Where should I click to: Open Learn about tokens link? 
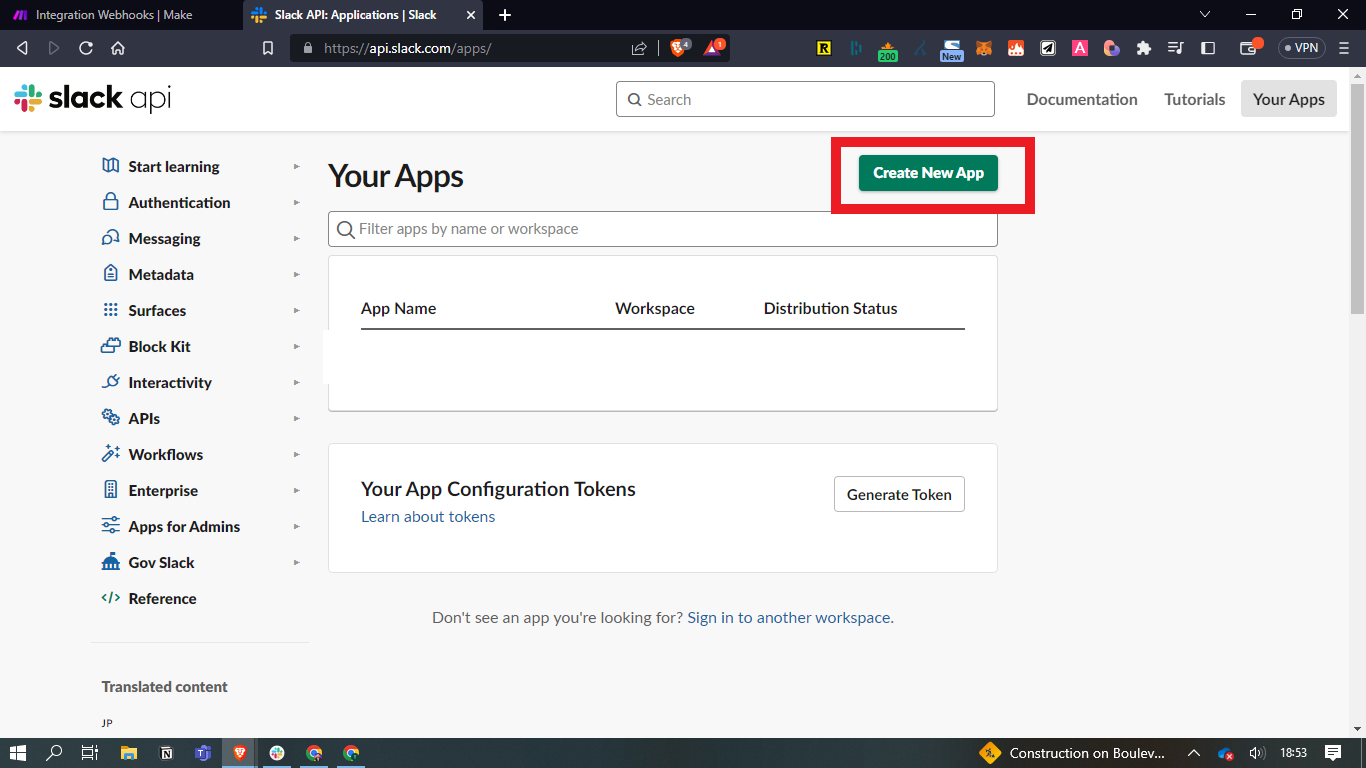tap(428, 517)
